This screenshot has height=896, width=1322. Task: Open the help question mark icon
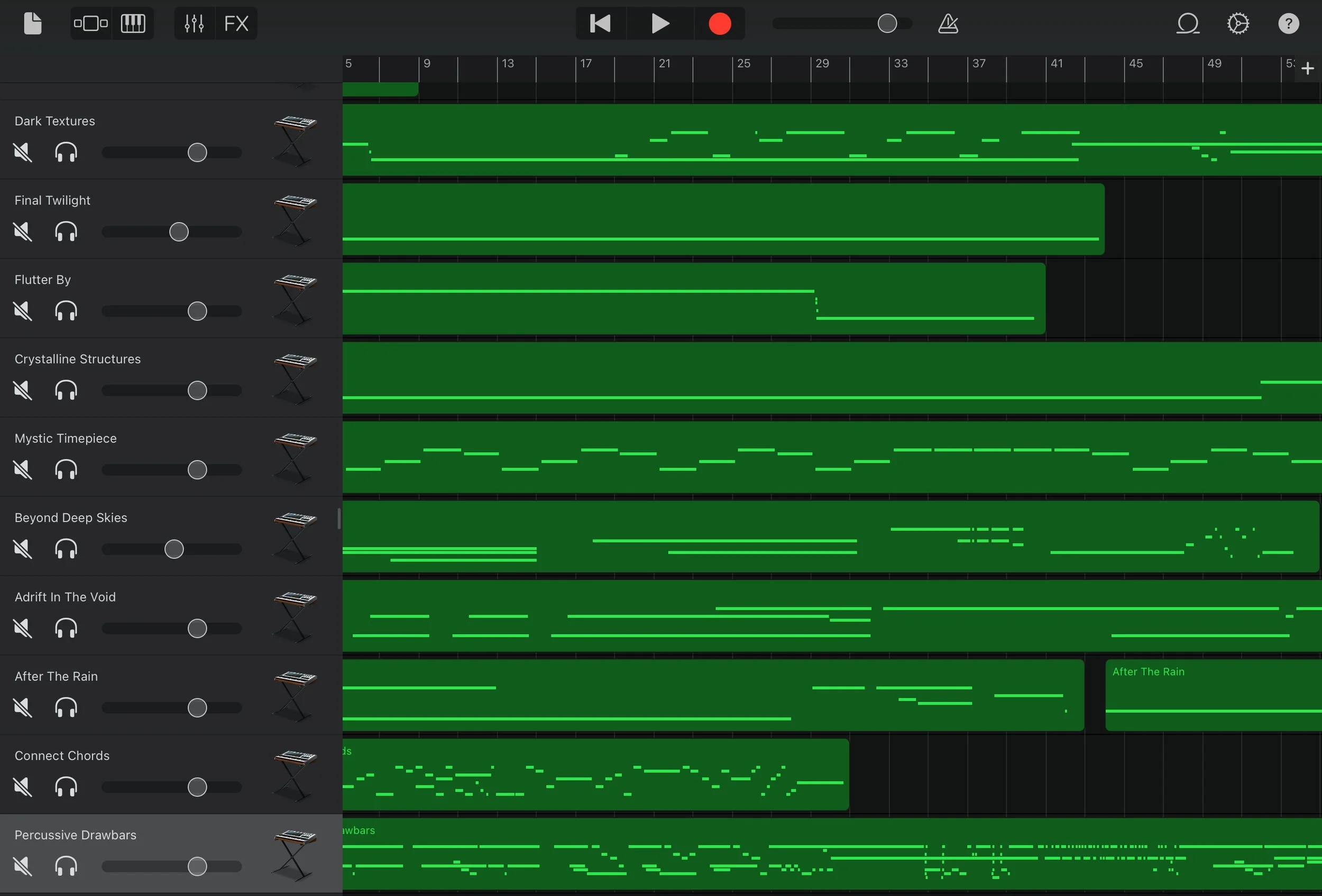[x=1289, y=23]
